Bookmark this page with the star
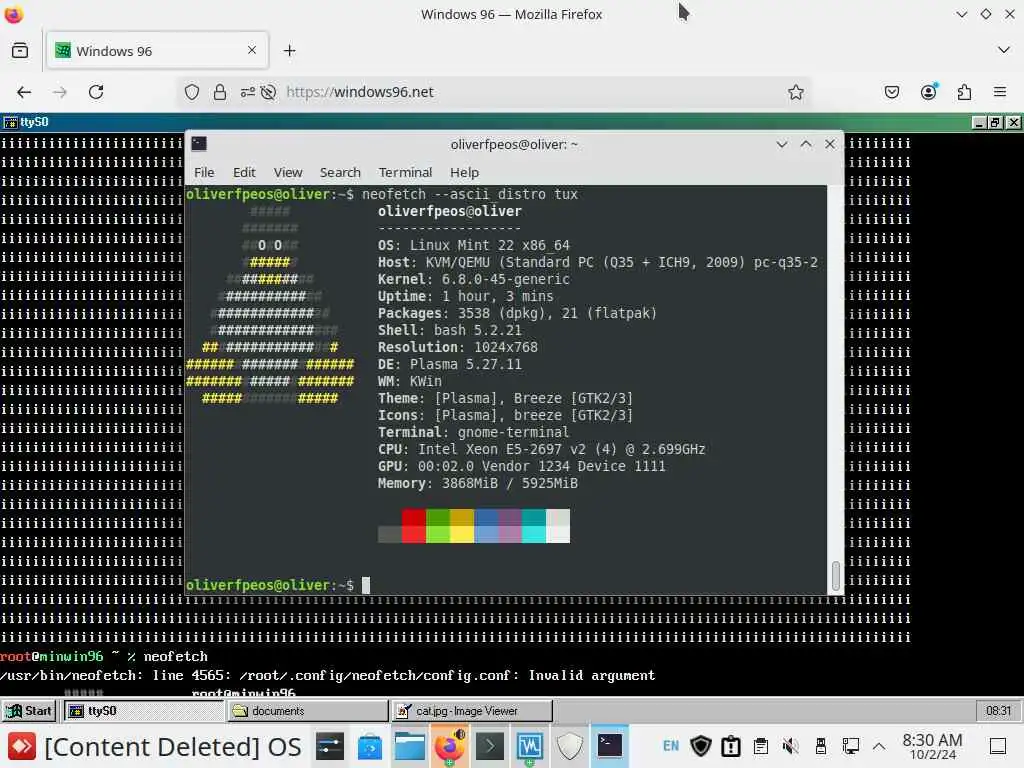Viewport: 1024px width, 768px height. [x=795, y=92]
